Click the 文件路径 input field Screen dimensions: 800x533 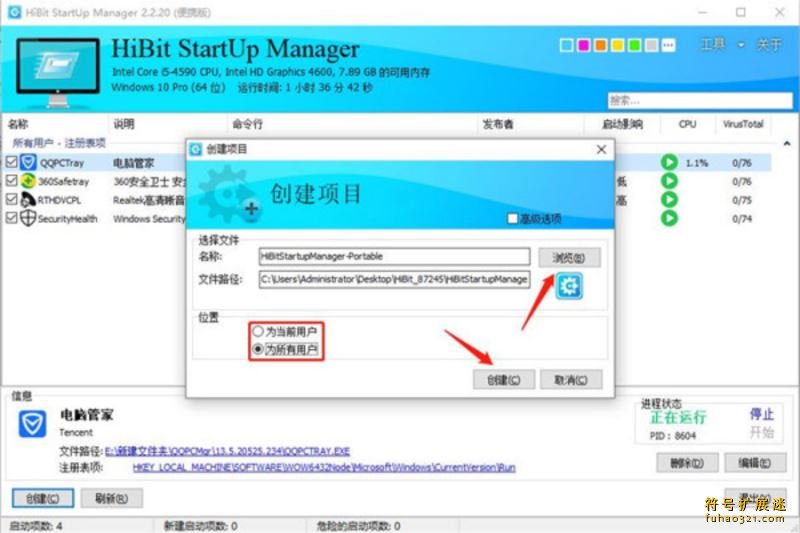394,280
